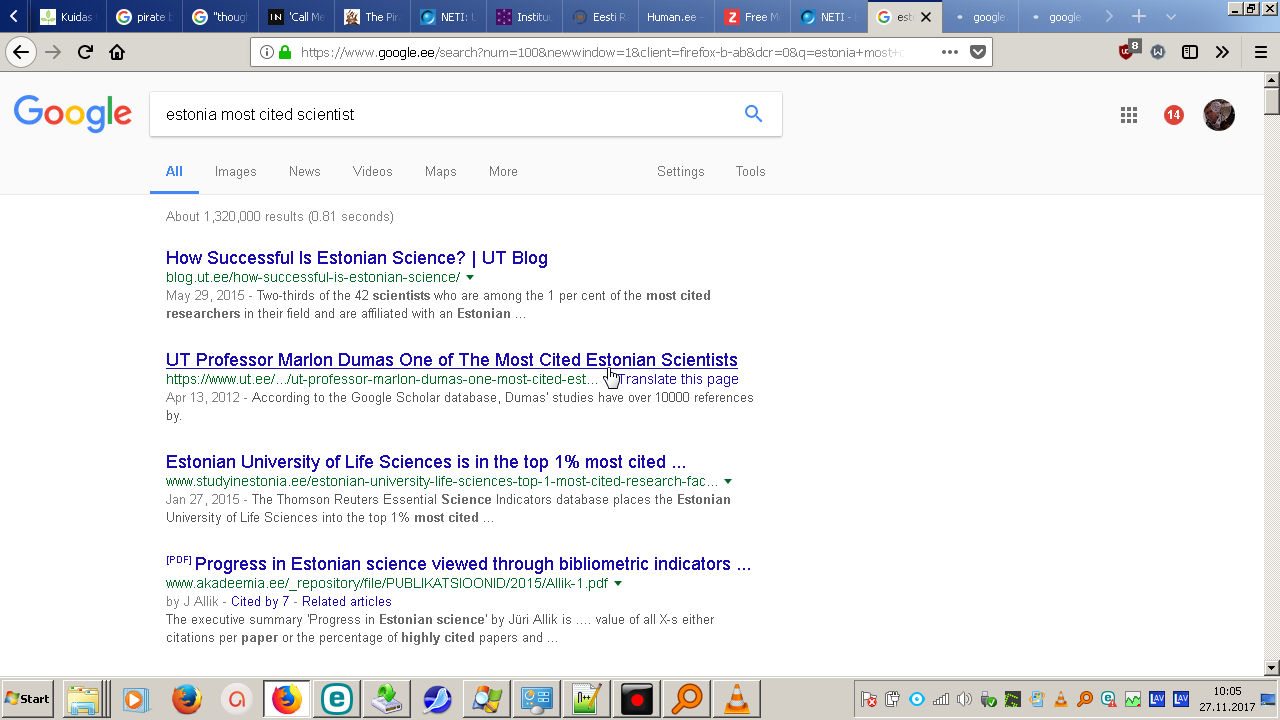This screenshot has width=1280, height=720.
Task: Open the orange magnifier search app
Action: (x=686, y=699)
